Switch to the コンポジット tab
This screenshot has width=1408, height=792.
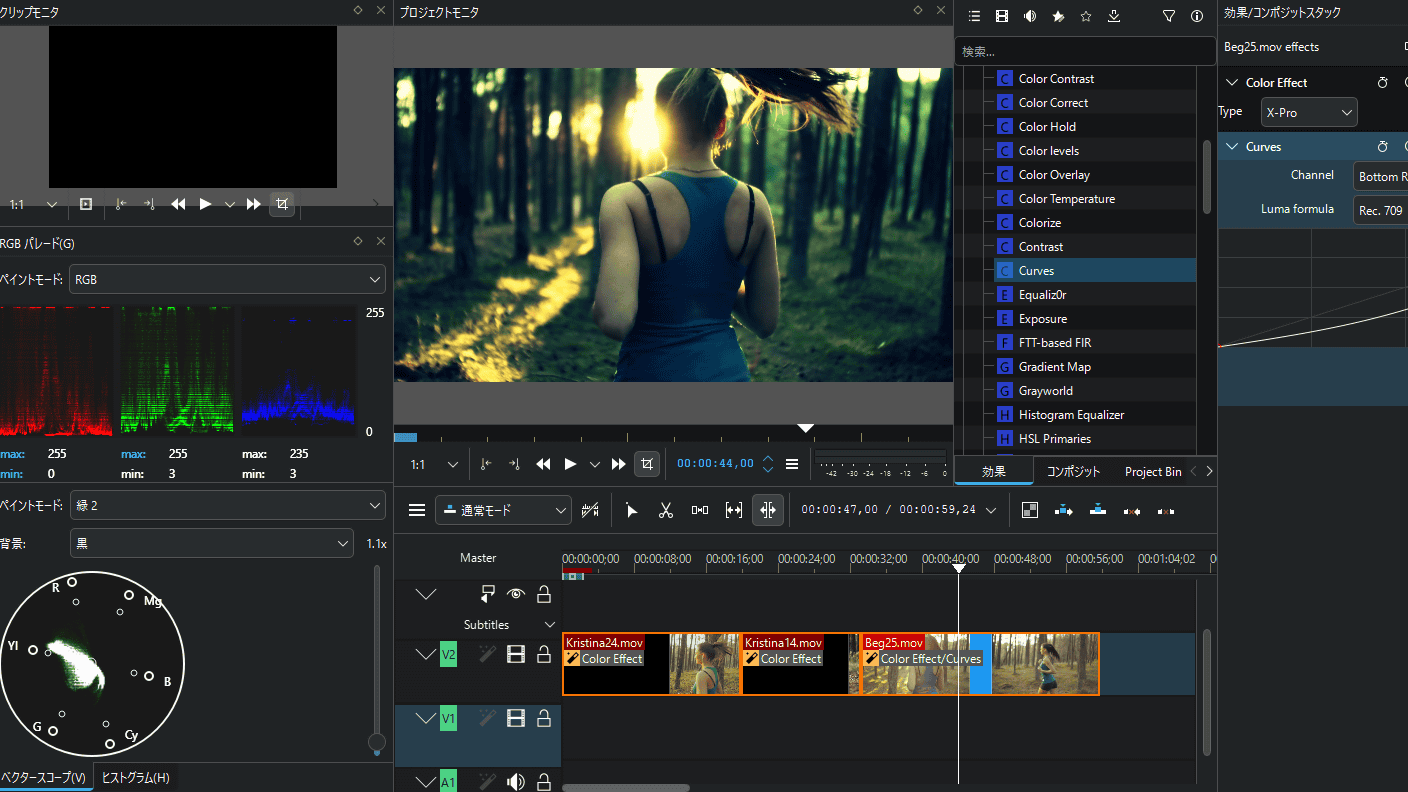[x=1073, y=472]
